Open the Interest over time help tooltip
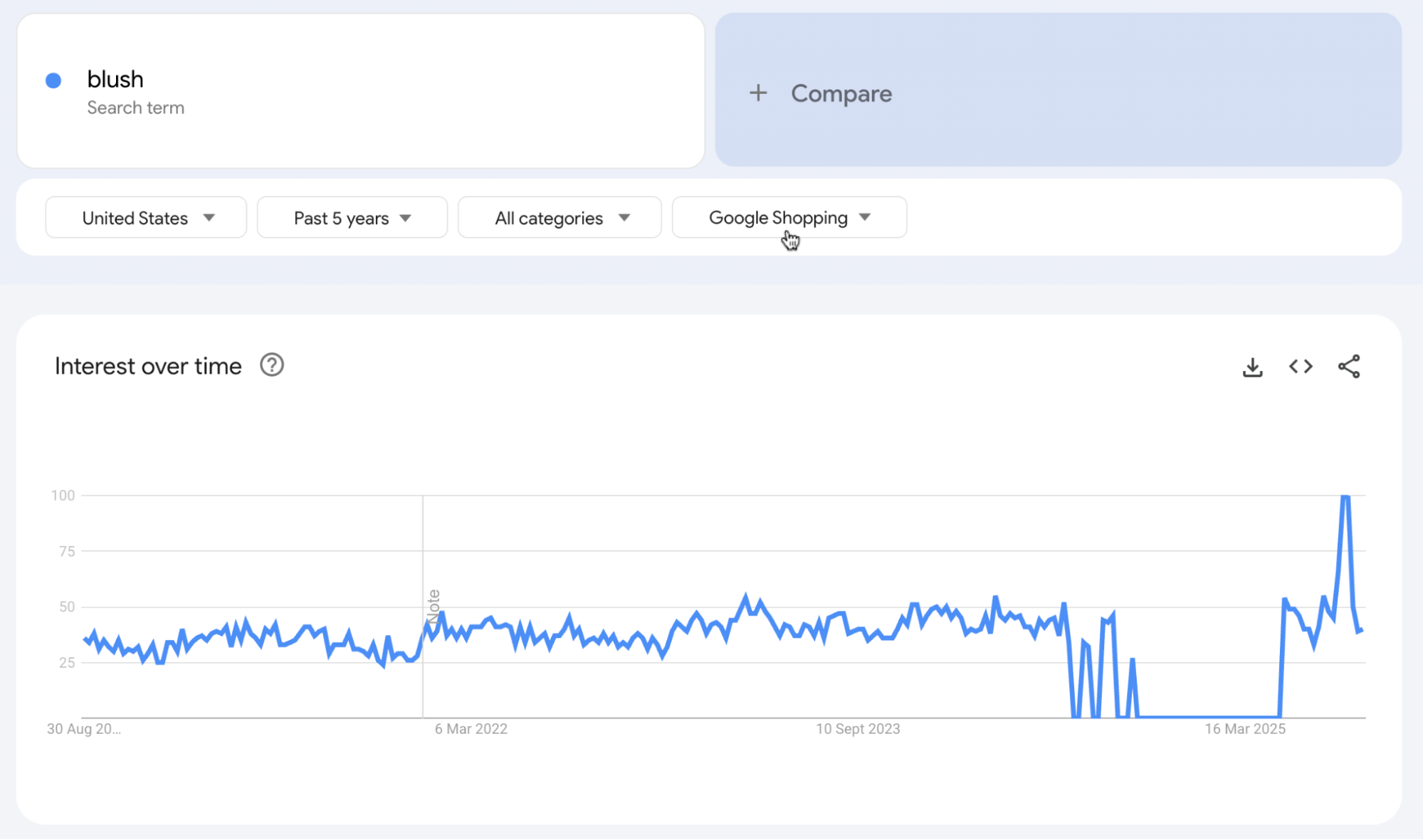This screenshot has height=840, width=1423. tap(272, 365)
